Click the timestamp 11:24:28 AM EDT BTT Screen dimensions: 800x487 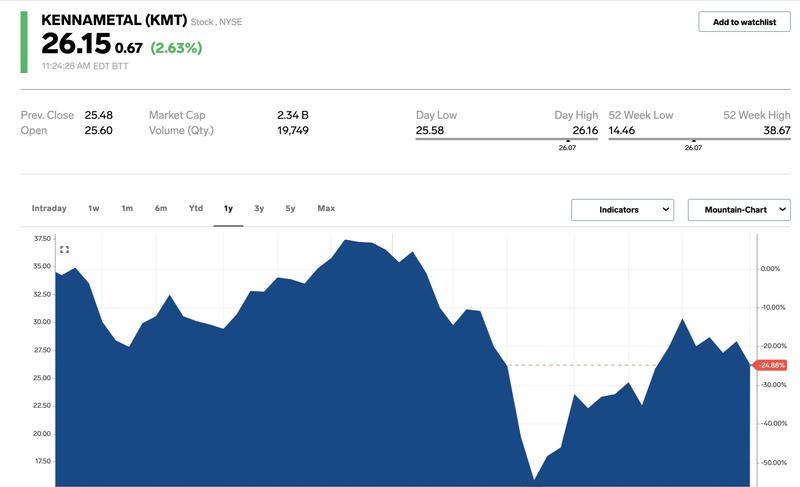[x=85, y=66]
